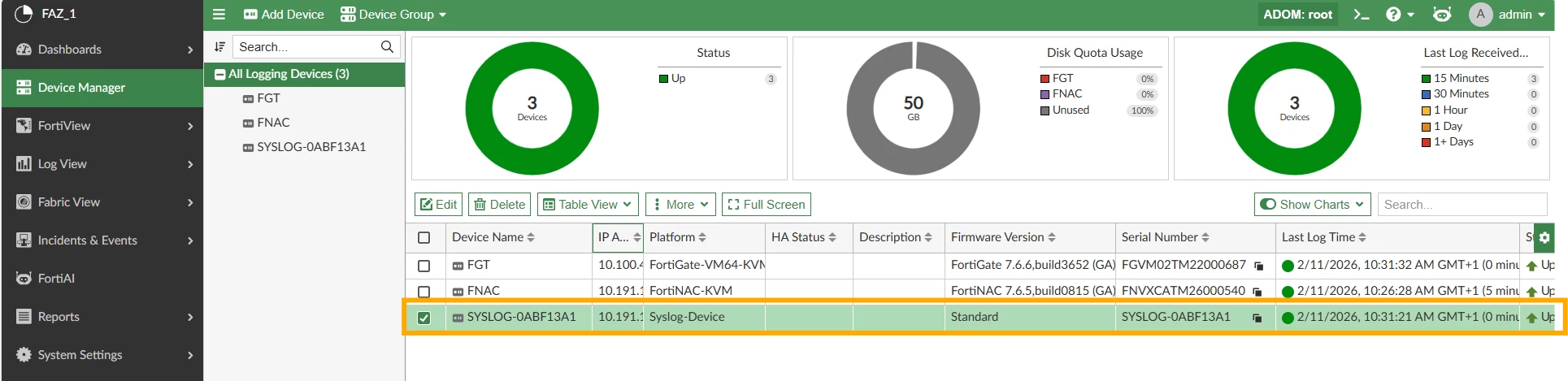
Task: Click the FortiAI robot icon in header
Action: click(1442, 15)
